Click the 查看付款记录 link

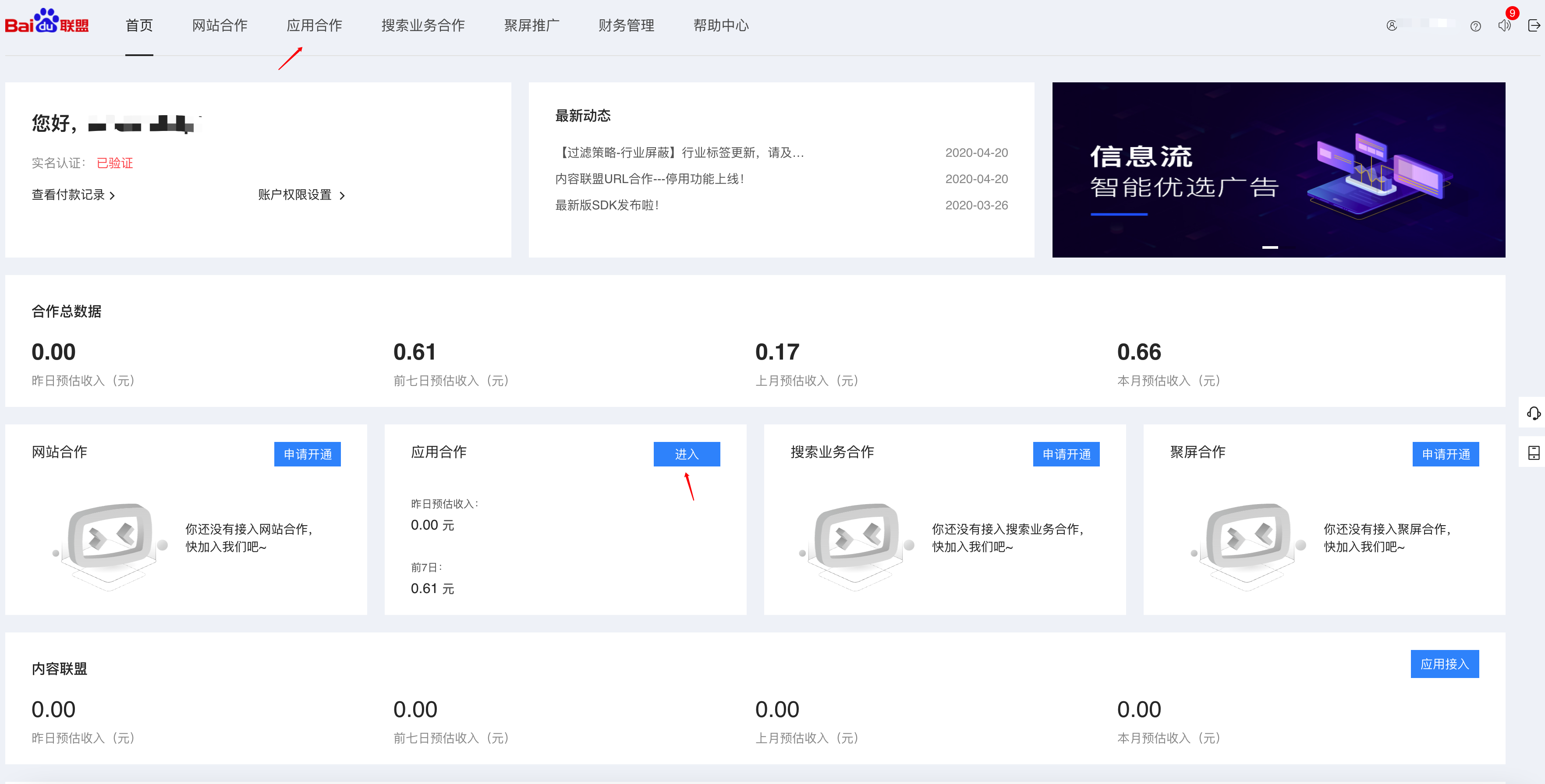point(68,195)
